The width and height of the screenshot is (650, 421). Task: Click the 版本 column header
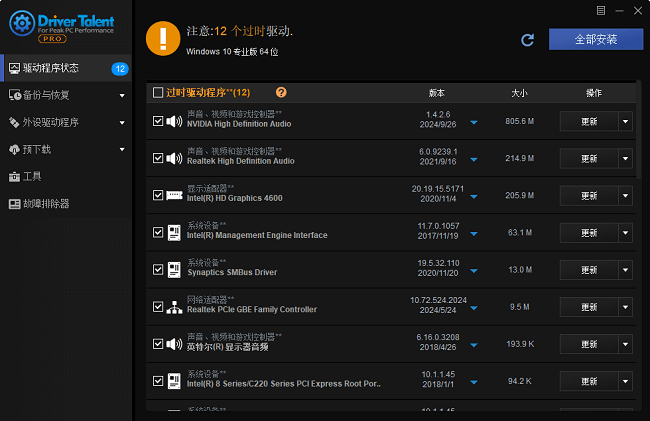click(437, 93)
